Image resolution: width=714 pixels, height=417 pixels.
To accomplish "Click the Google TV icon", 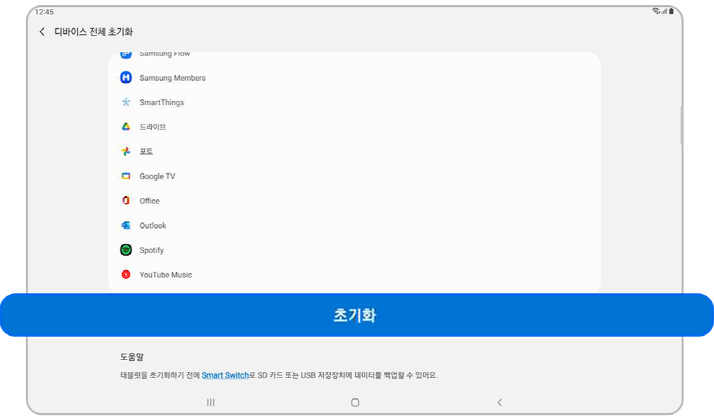I will [x=126, y=176].
